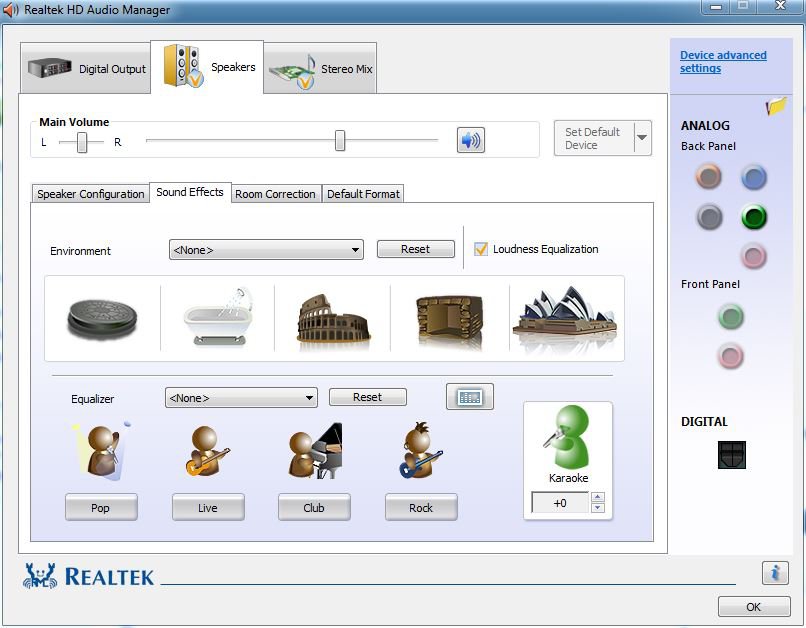
Task: Click the Karaoke key value field
Action: [x=560, y=503]
